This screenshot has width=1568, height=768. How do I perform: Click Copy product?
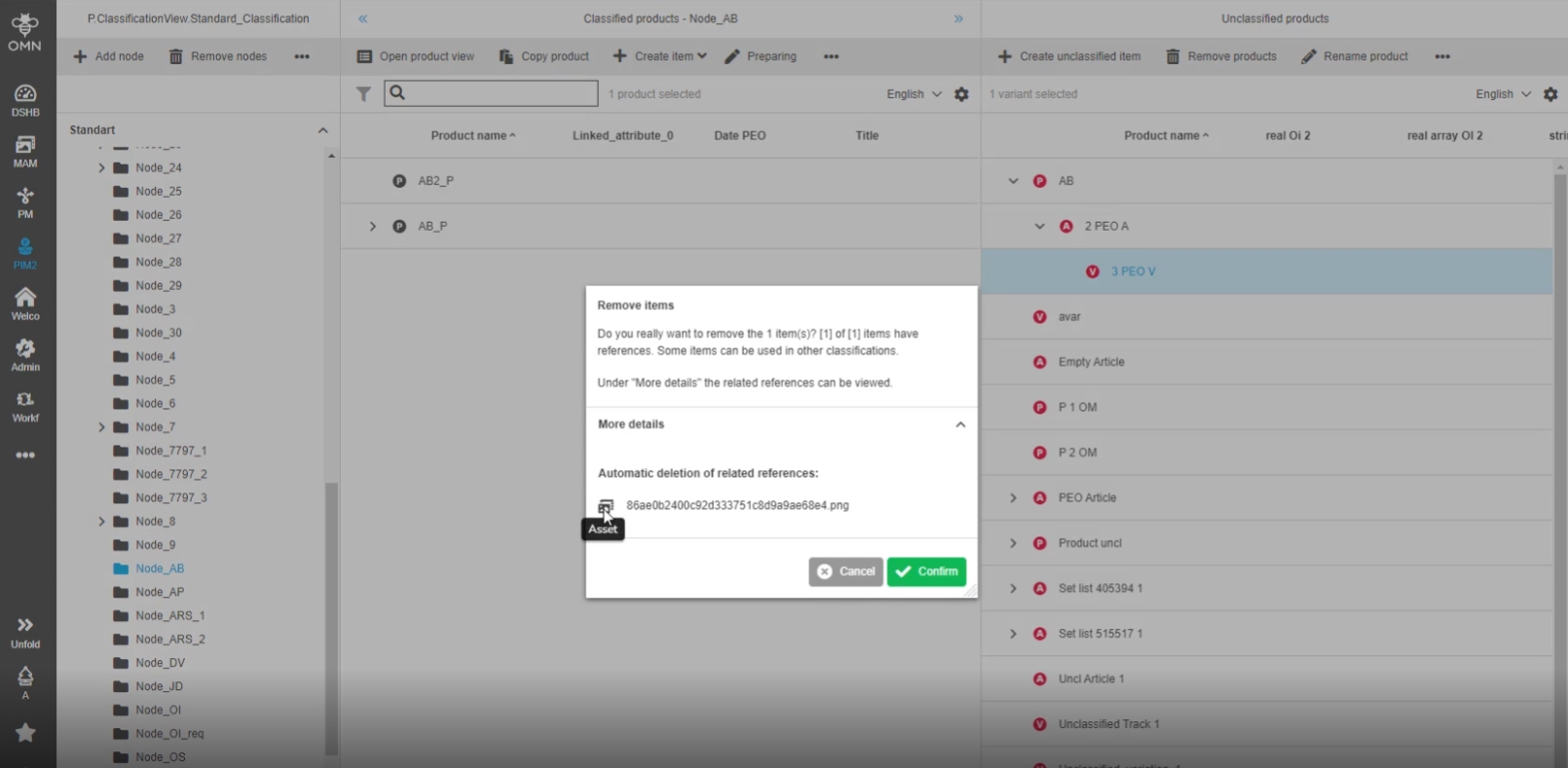click(x=543, y=56)
